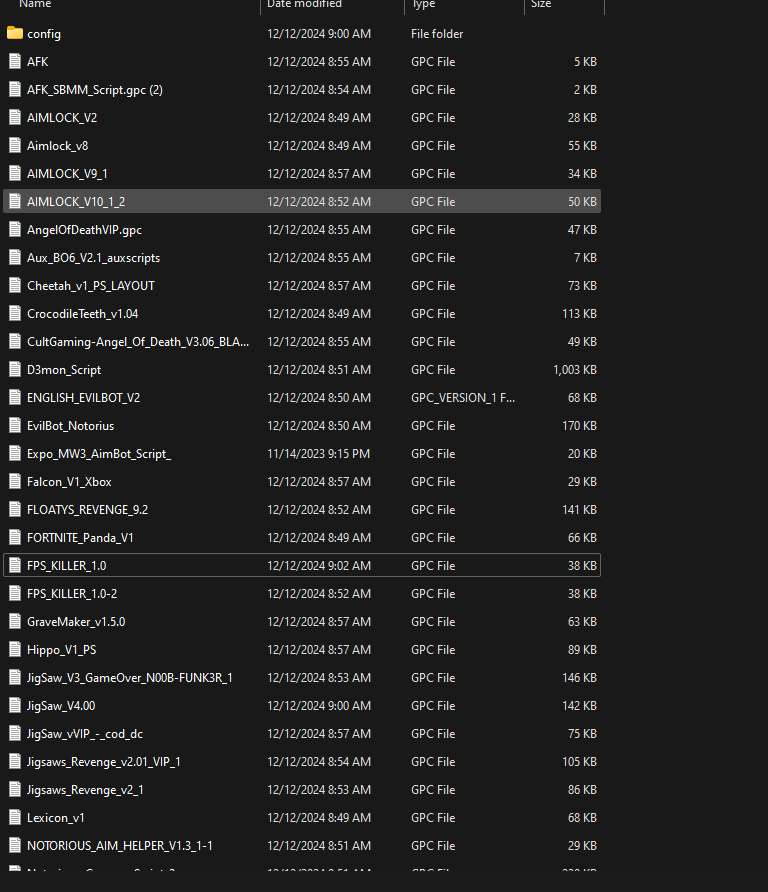Select the FPS_KILLER_1.0-2 file name
768x892 pixels.
click(72, 593)
